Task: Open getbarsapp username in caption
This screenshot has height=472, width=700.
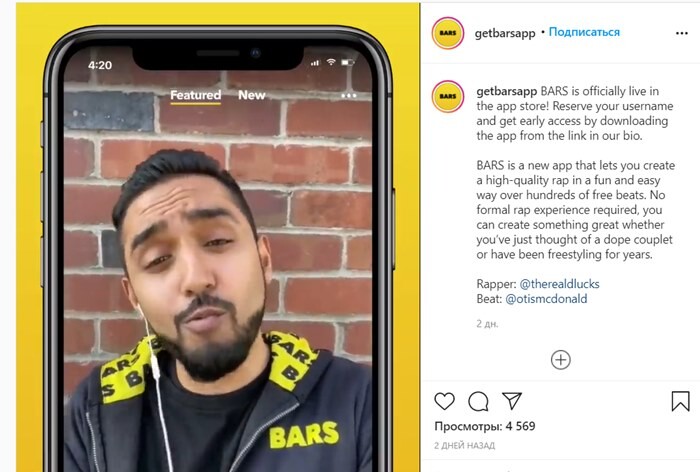Action: click(506, 91)
